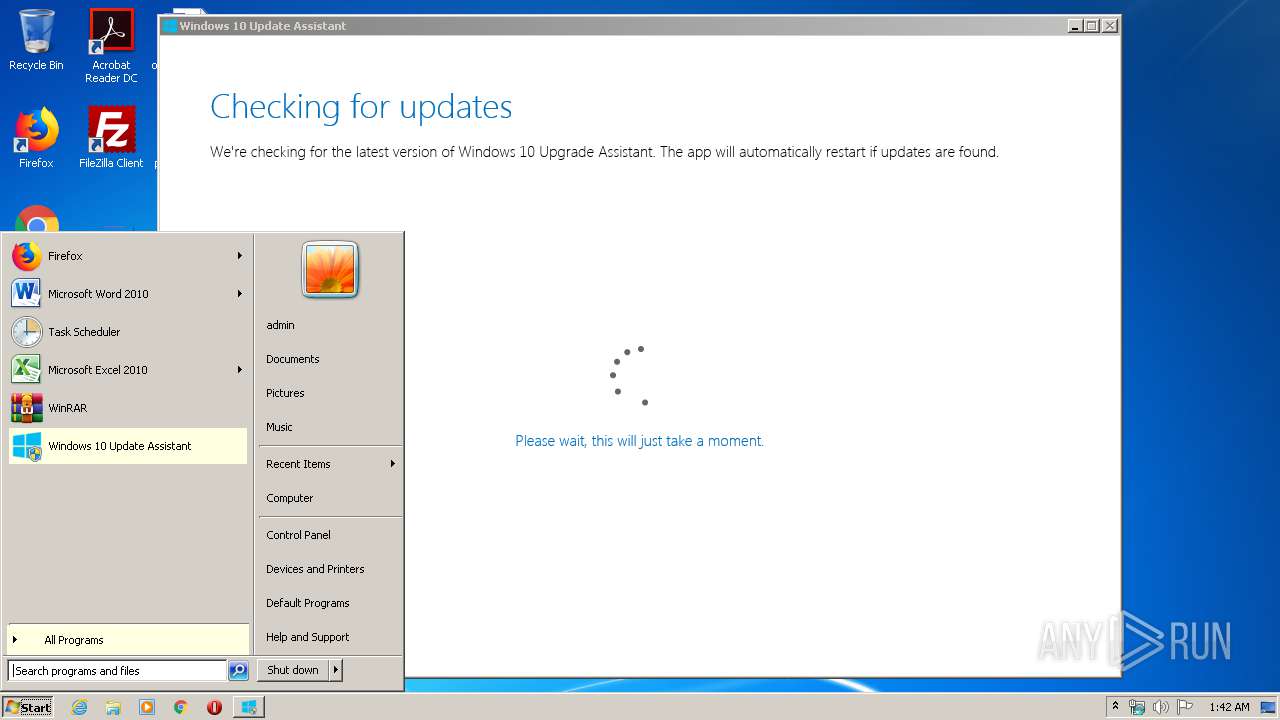Maximize the Windows 10 Update Assistant window

point(1092,26)
